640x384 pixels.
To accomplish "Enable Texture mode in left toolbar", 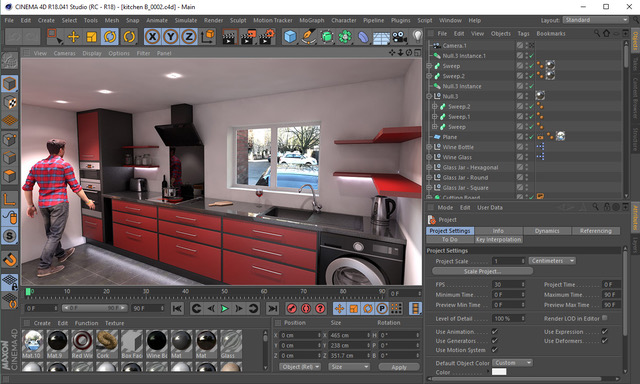I will (x=9, y=102).
